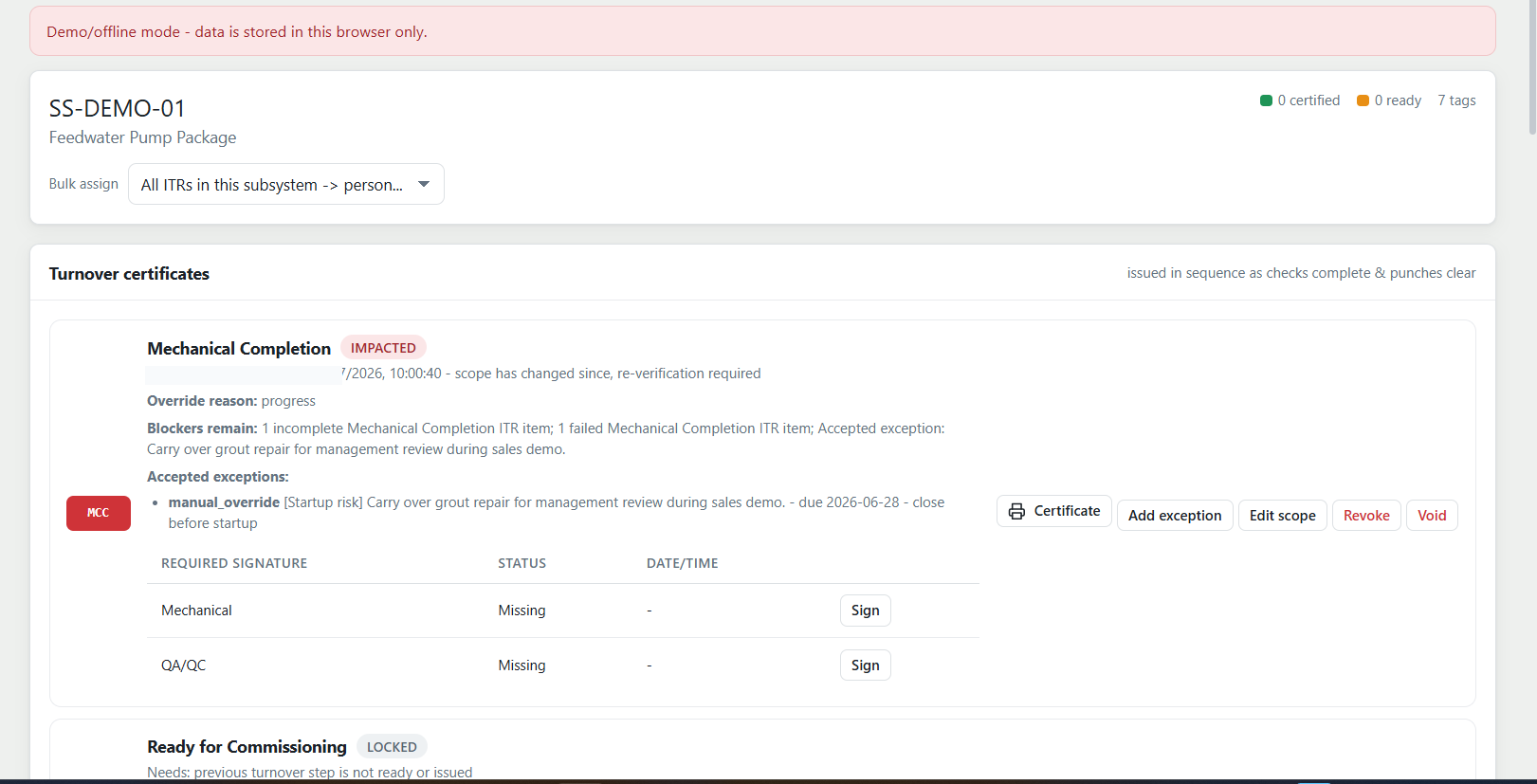This screenshot has width=1537, height=784.
Task: Add exception to Mechanical Completion certificate
Action: pos(1175,516)
